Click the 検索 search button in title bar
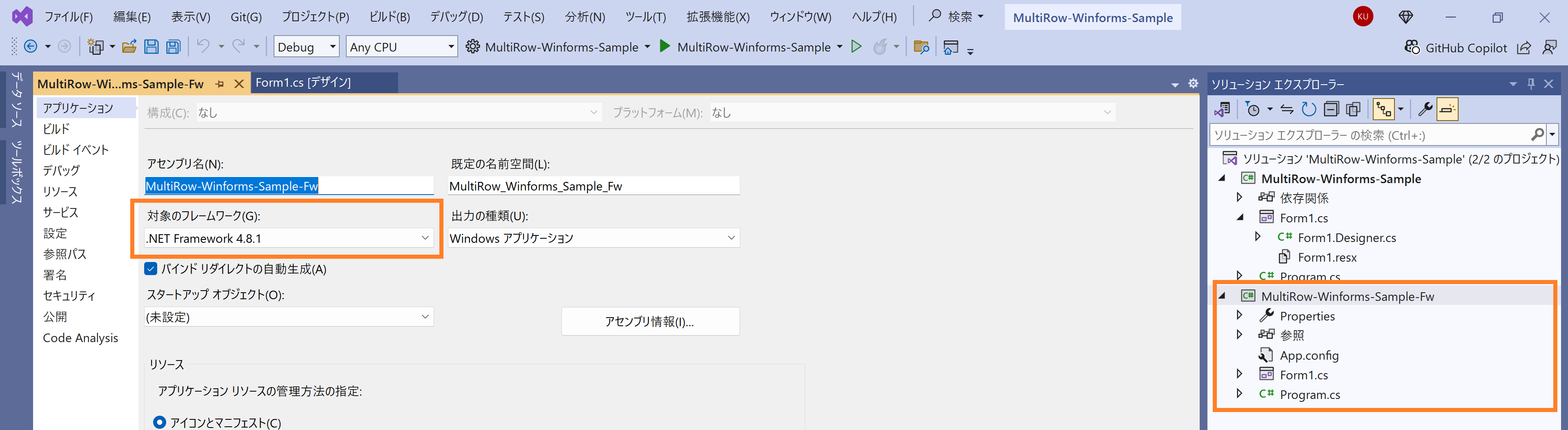The width and height of the screenshot is (1568, 430). 955,17
